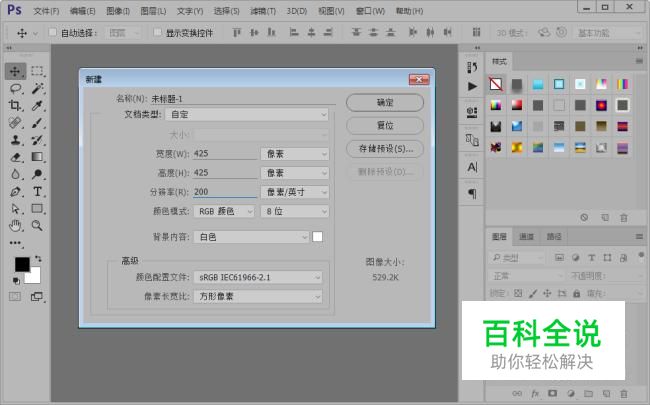Screen dimensions: 650x405
Task: Click the background content white color swatch
Action: tap(318, 237)
